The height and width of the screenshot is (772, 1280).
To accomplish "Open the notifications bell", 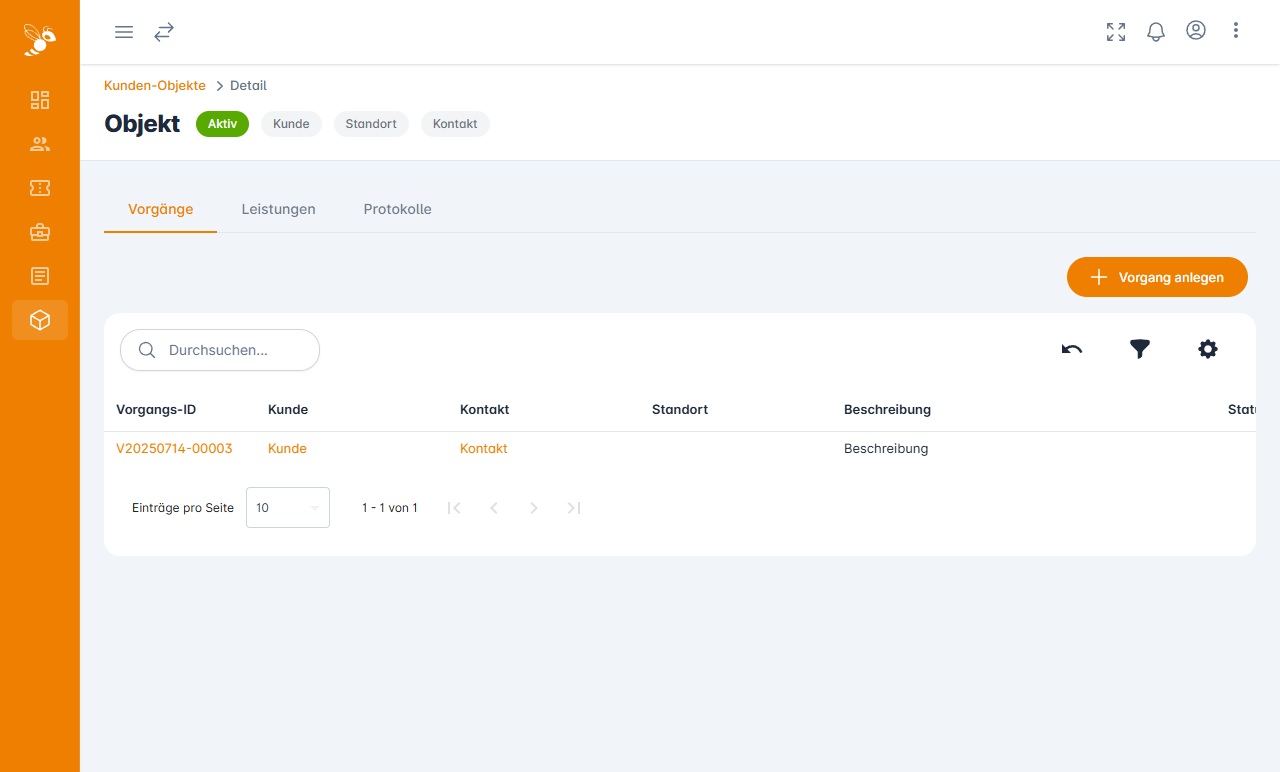I will coord(1156,32).
